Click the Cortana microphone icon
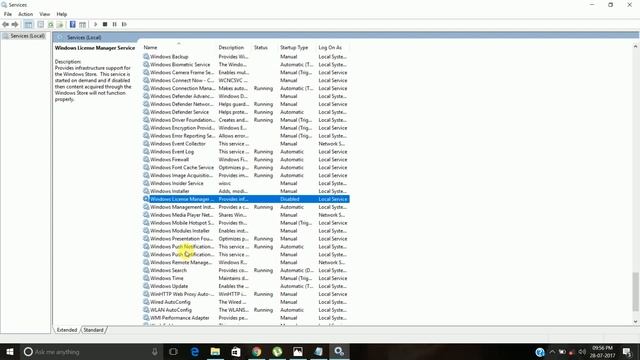 (x=155, y=351)
